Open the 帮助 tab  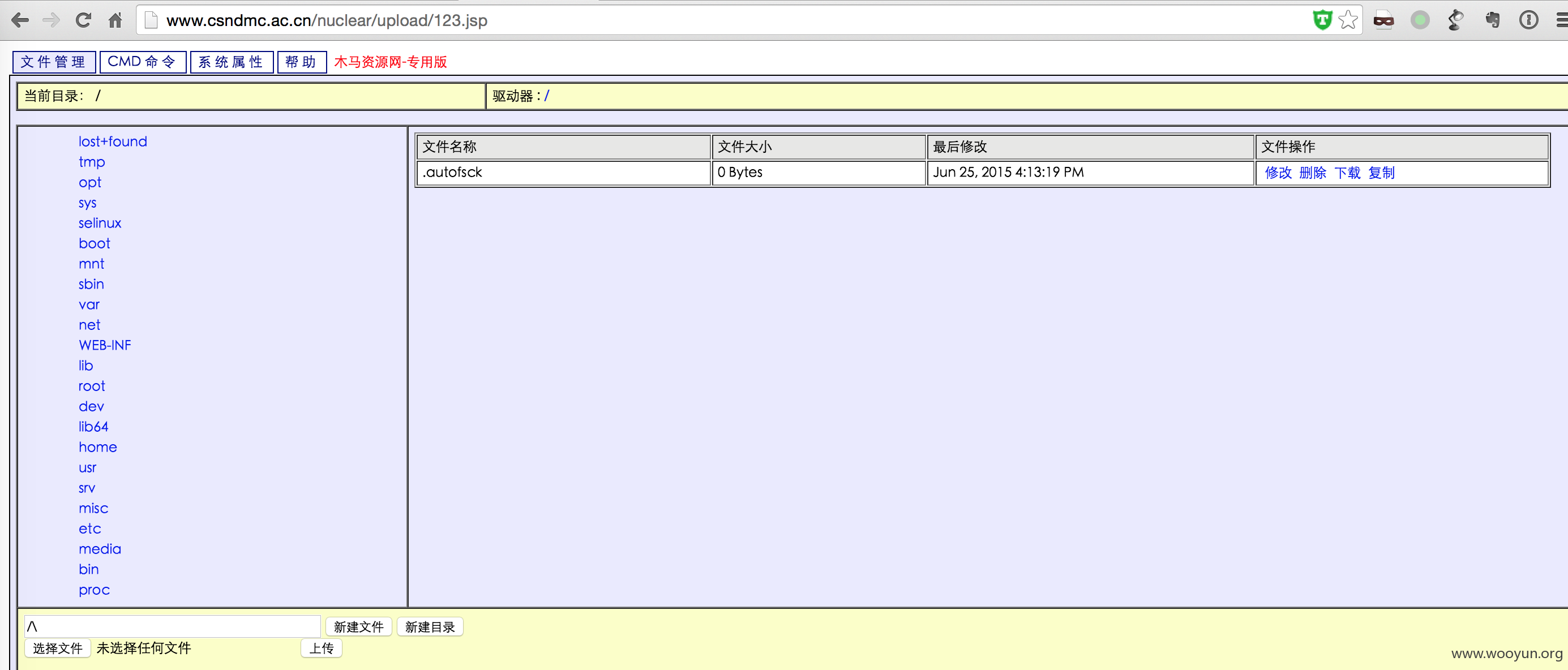click(301, 62)
